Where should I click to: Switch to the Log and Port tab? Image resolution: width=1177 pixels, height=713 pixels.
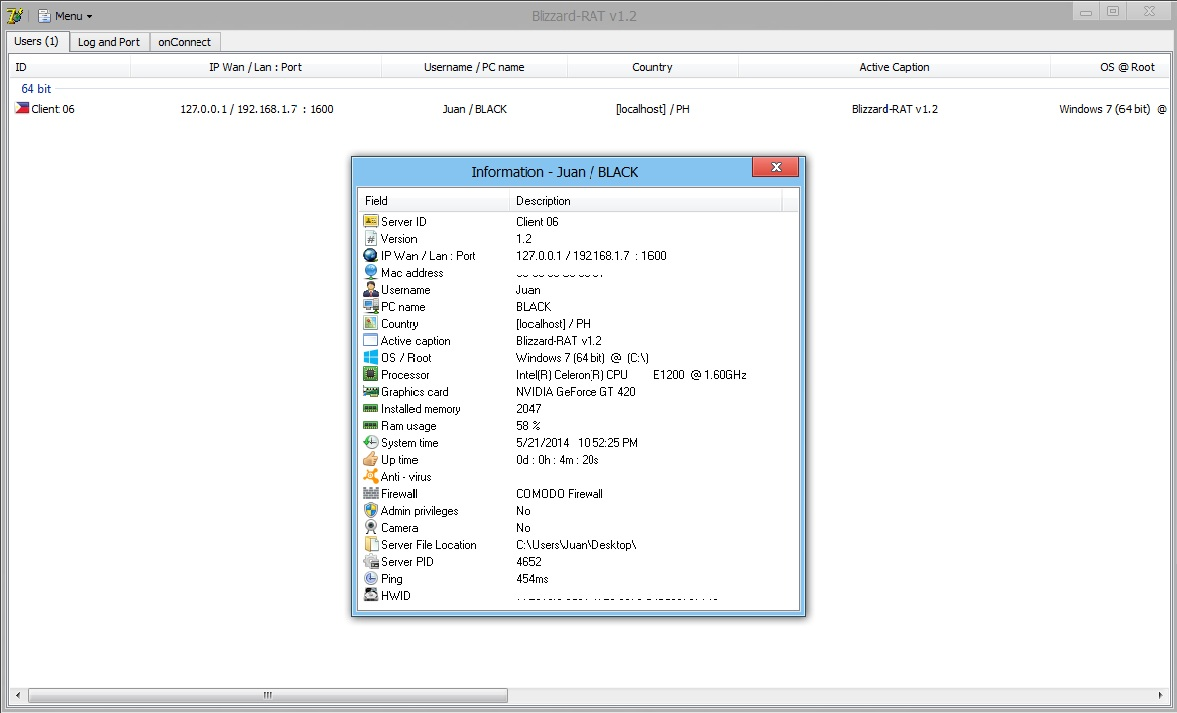click(109, 42)
